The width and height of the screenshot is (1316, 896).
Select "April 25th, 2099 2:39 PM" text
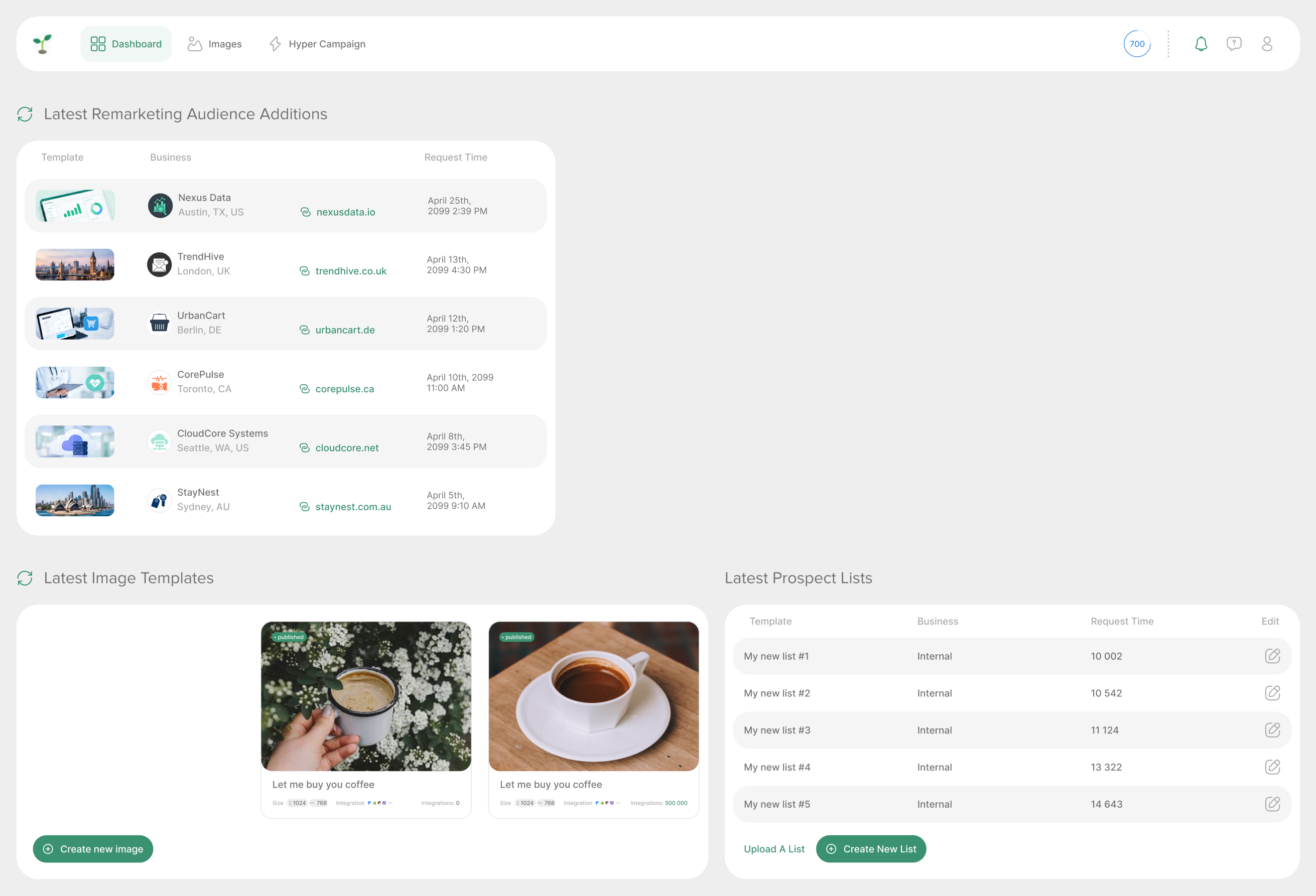[x=458, y=206]
